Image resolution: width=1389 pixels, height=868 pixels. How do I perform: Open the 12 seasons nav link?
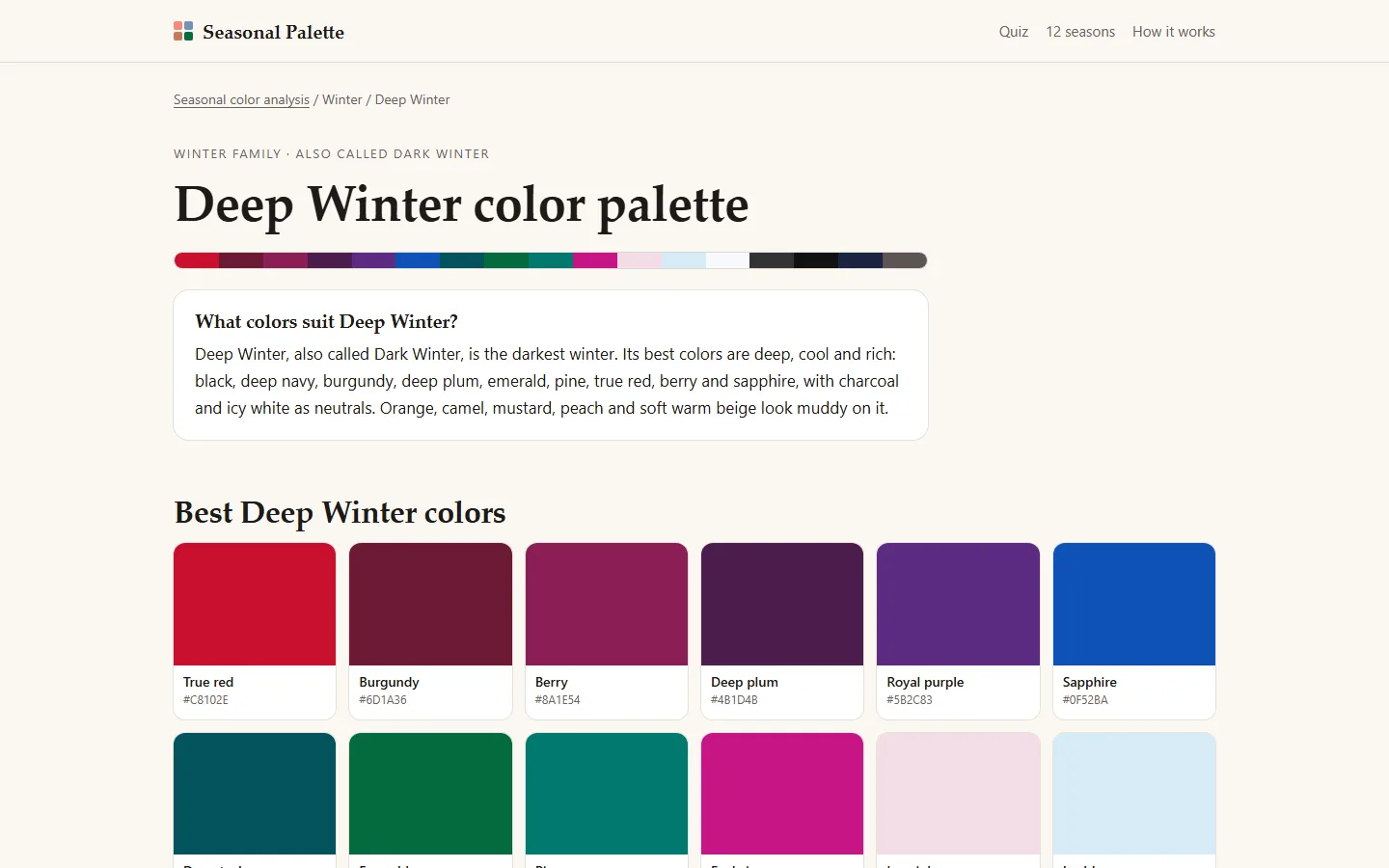pos(1080,32)
